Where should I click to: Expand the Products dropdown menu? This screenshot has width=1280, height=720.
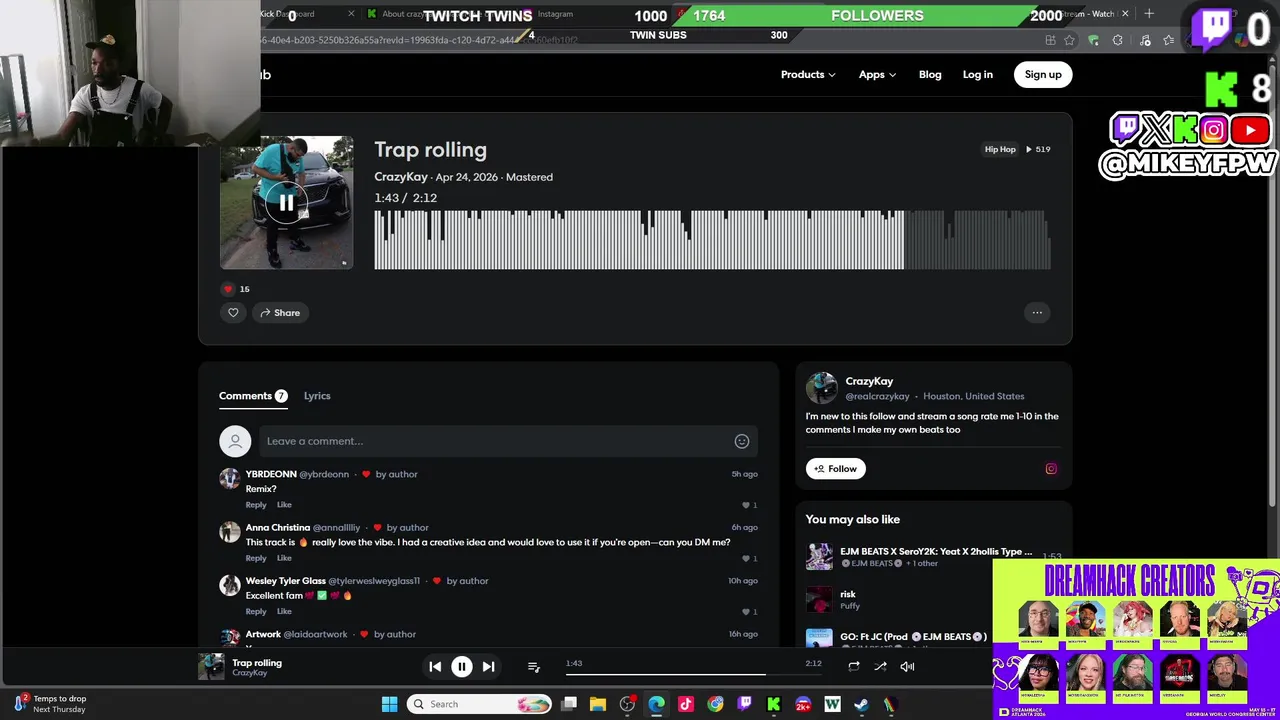(x=808, y=75)
